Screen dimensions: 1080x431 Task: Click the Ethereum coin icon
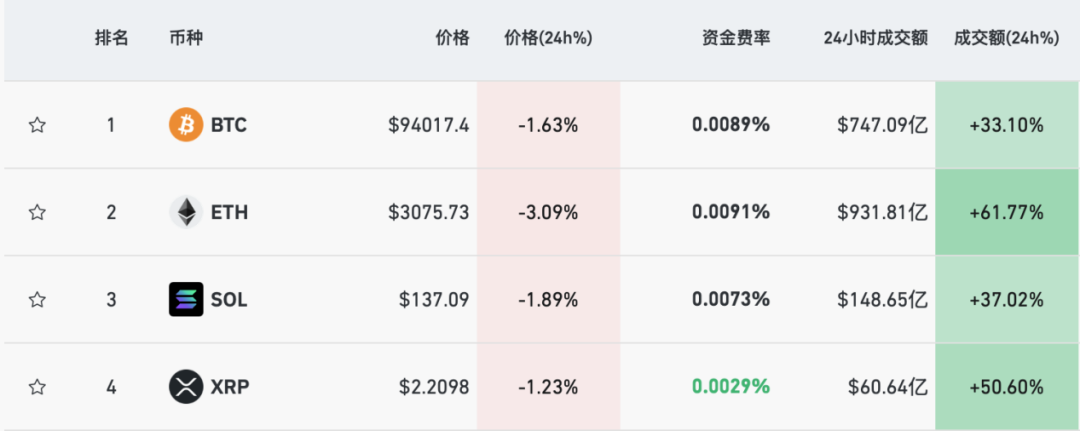[x=186, y=212]
